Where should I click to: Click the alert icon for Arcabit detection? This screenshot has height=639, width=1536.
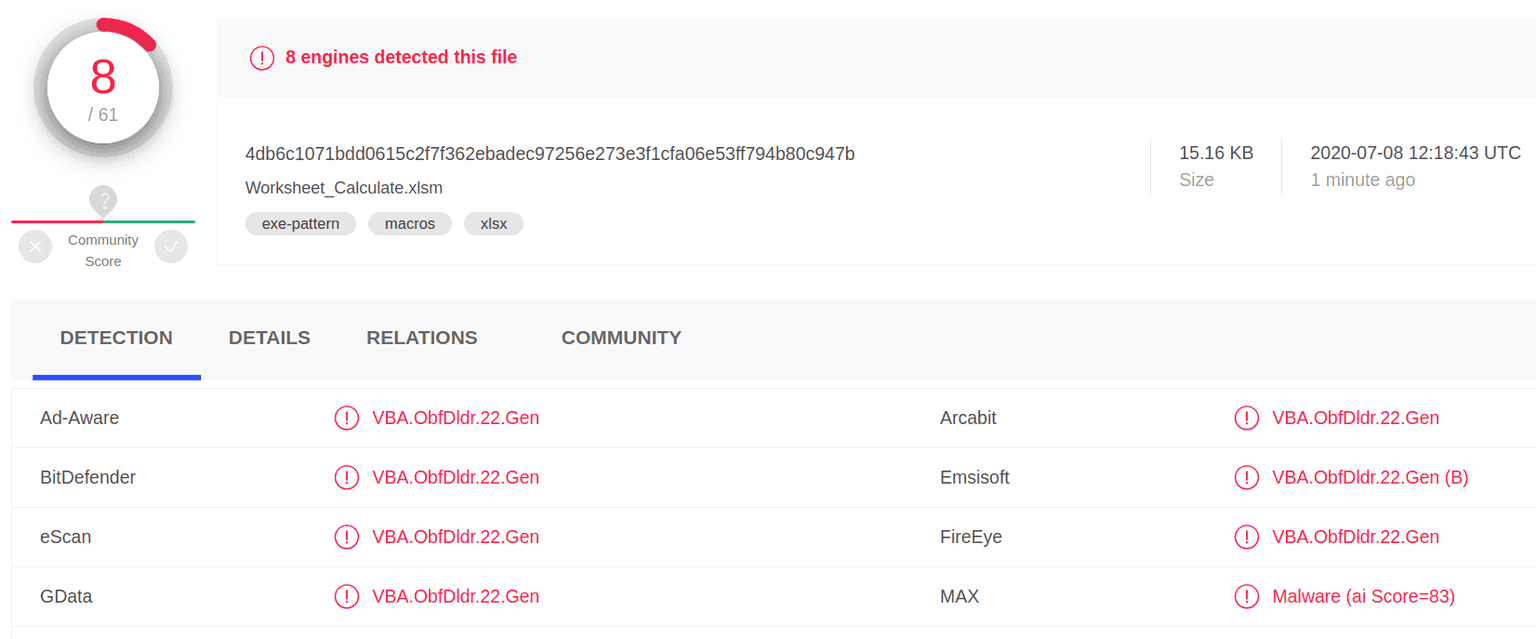pyautogui.click(x=1246, y=418)
